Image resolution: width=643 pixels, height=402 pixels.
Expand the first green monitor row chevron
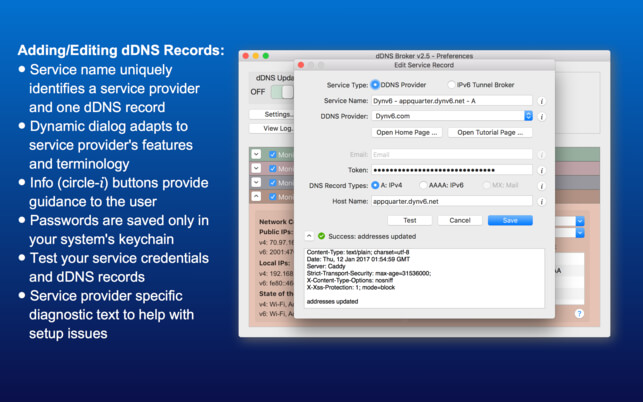[256, 154]
